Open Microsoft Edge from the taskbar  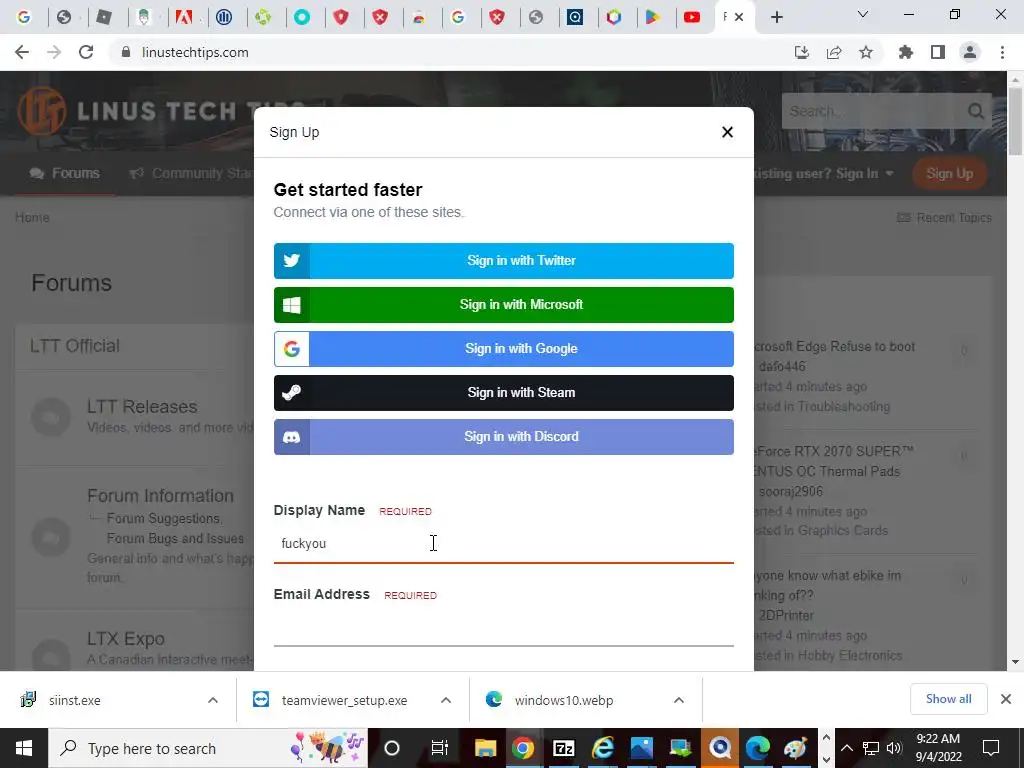(758, 748)
